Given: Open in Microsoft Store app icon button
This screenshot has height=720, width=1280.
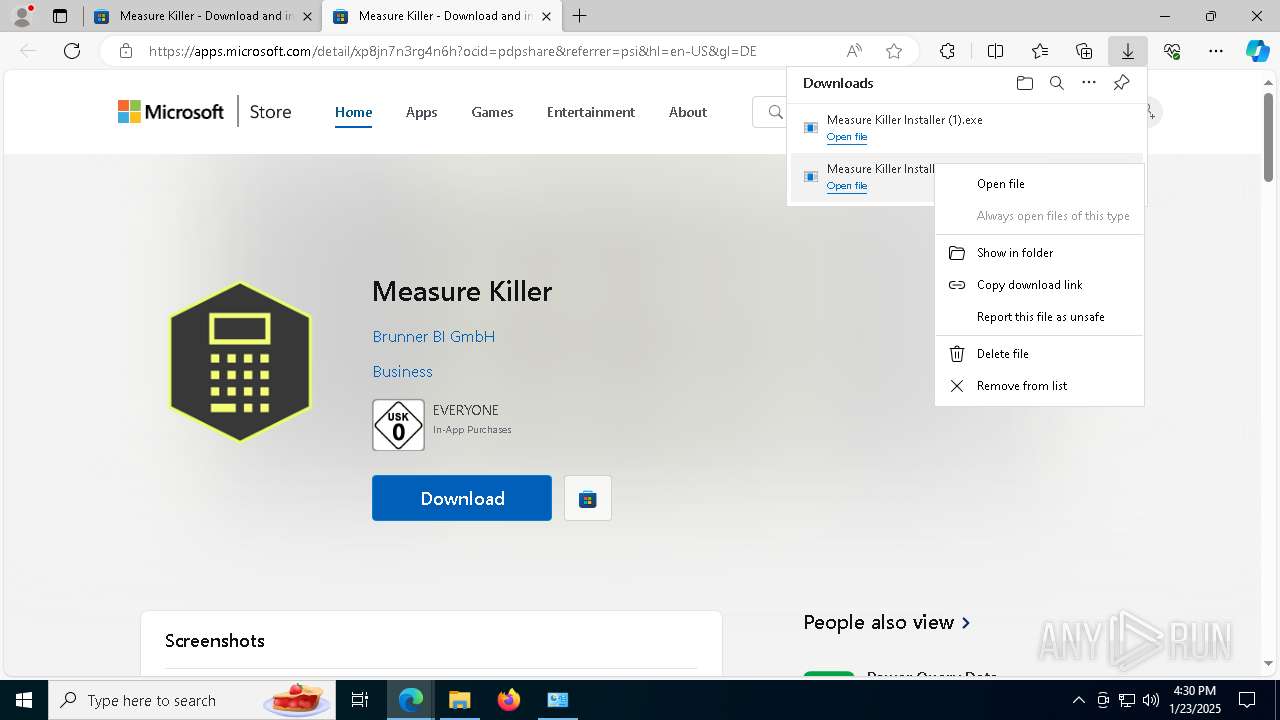Looking at the screenshot, I should (588, 498).
